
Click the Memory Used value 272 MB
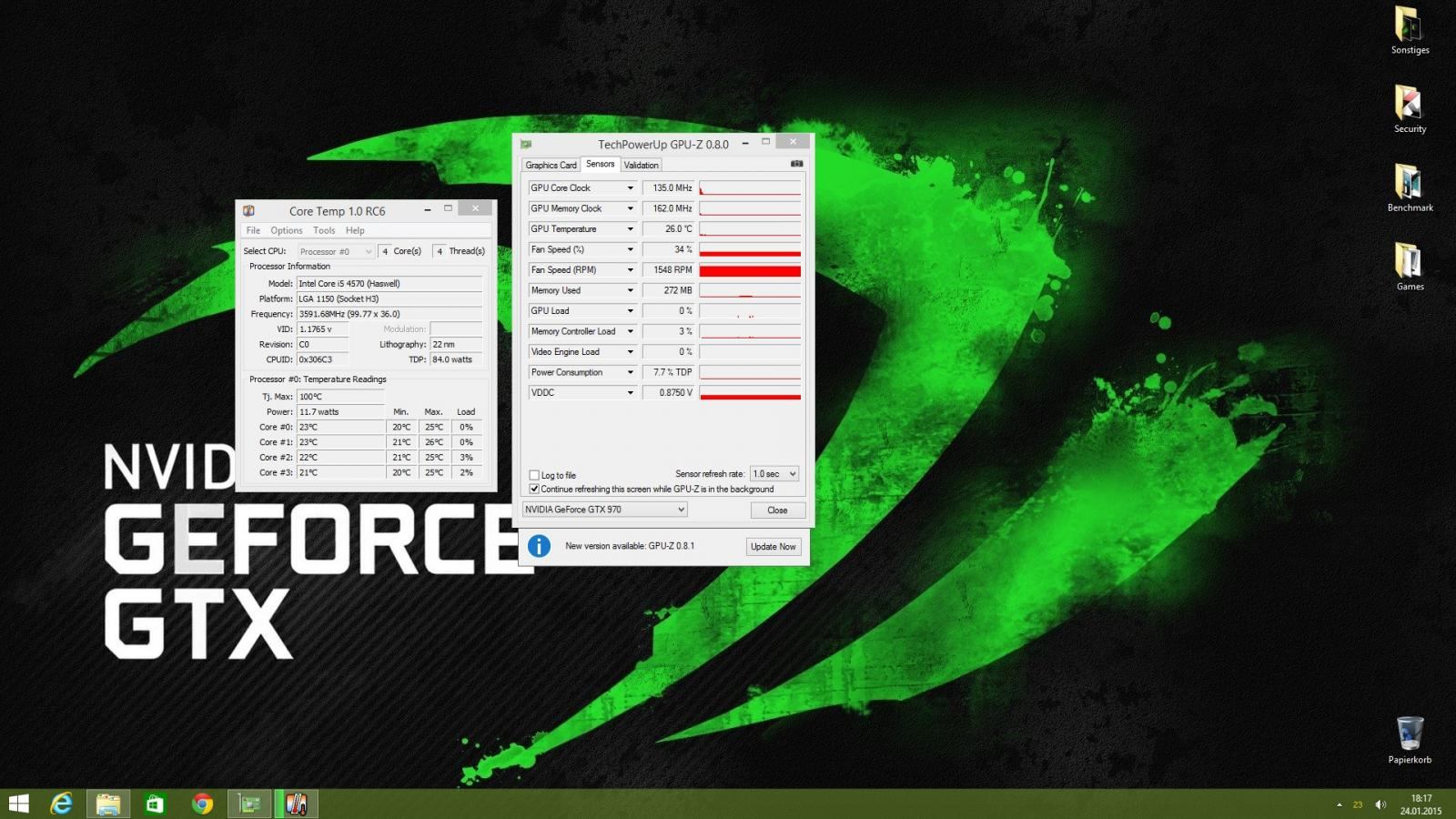tap(669, 290)
